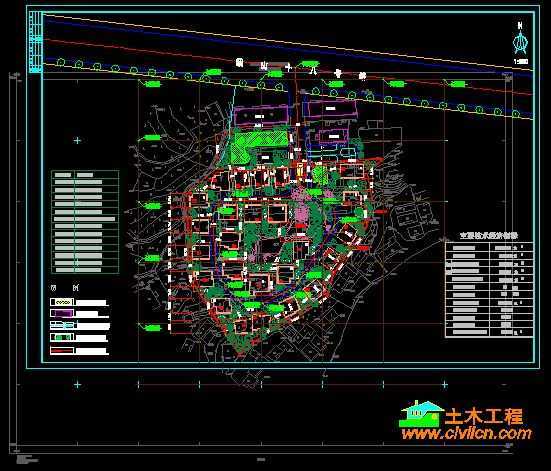Select the red line legend sample
Viewport: 551px width, 471px height.
click(x=62, y=350)
